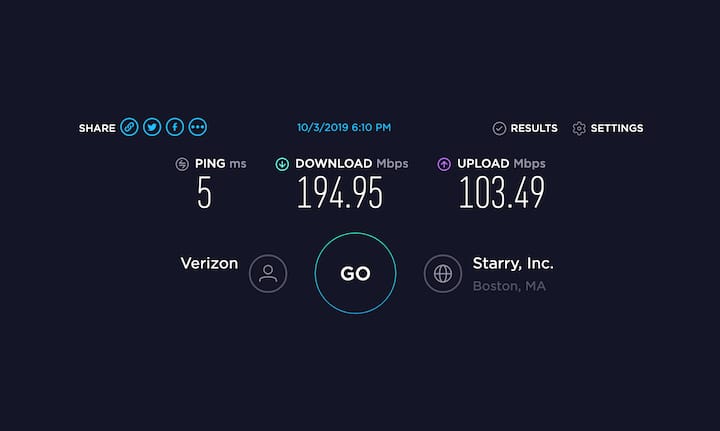Change server via globe icon

443,274
